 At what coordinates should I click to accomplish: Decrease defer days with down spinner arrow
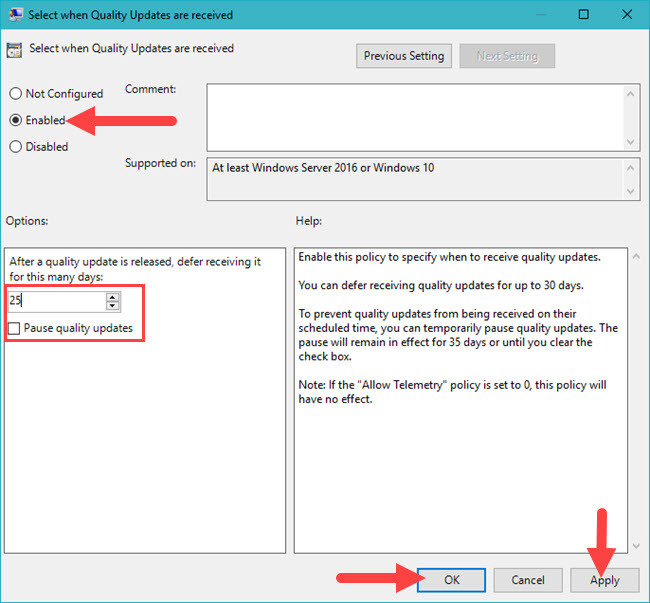[112, 306]
